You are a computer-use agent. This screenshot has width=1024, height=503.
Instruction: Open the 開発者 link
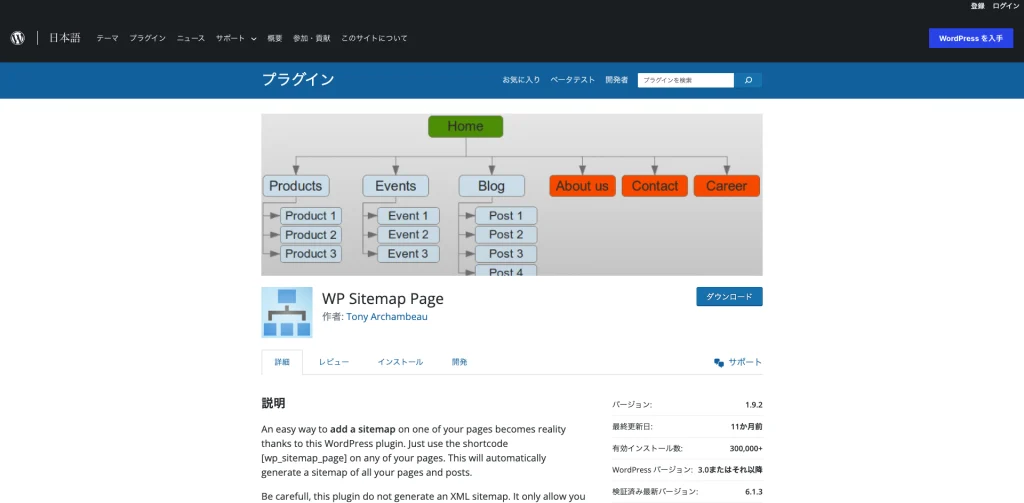[616, 80]
